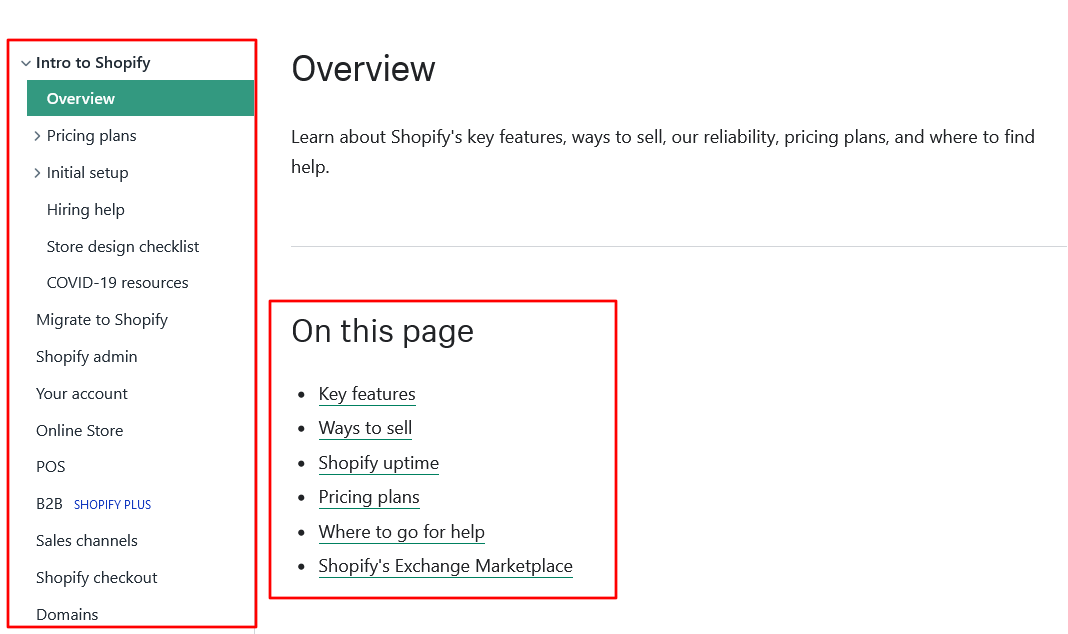Open COVID-19 resources
Viewport: 1068px width, 634px height.
(x=117, y=282)
